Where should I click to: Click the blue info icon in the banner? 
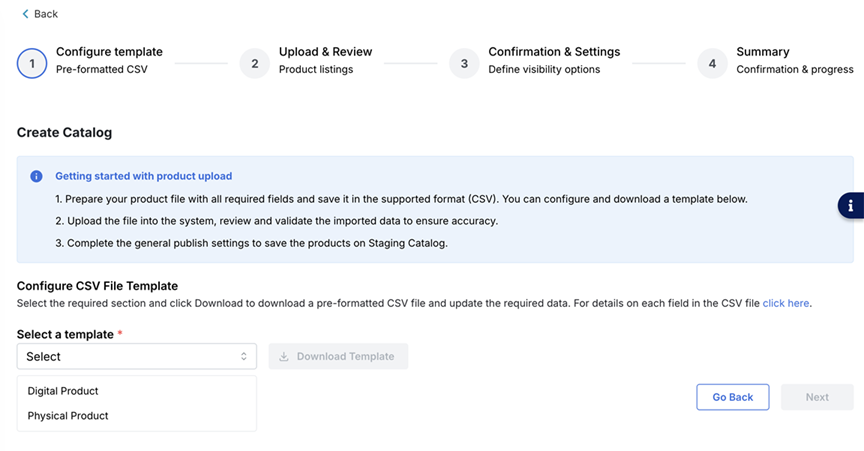pyautogui.click(x=36, y=176)
